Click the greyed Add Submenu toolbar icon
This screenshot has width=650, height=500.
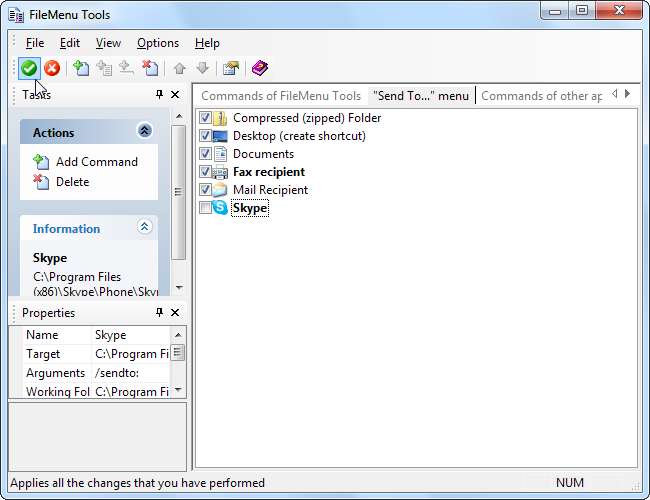coord(104,68)
